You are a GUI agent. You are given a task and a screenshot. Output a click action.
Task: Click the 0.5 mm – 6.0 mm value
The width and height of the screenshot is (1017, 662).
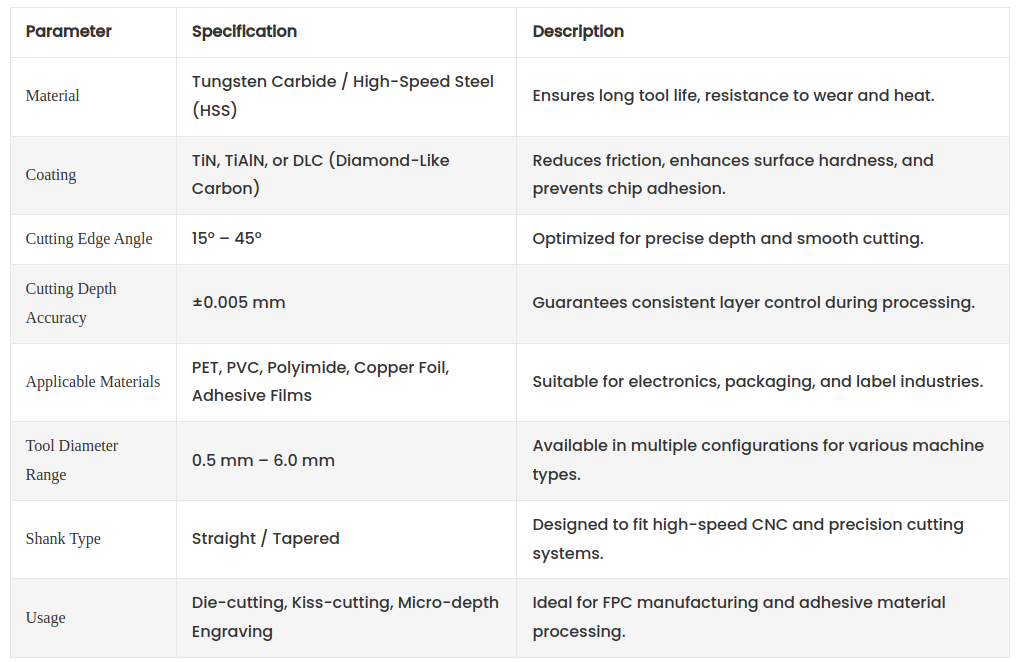[x=263, y=461]
